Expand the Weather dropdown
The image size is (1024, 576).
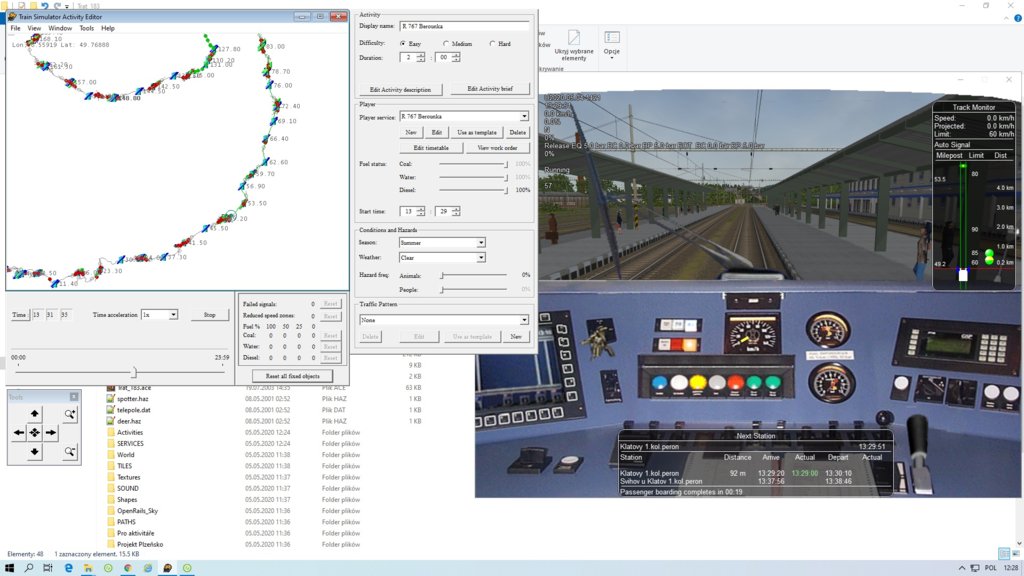point(481,258)
